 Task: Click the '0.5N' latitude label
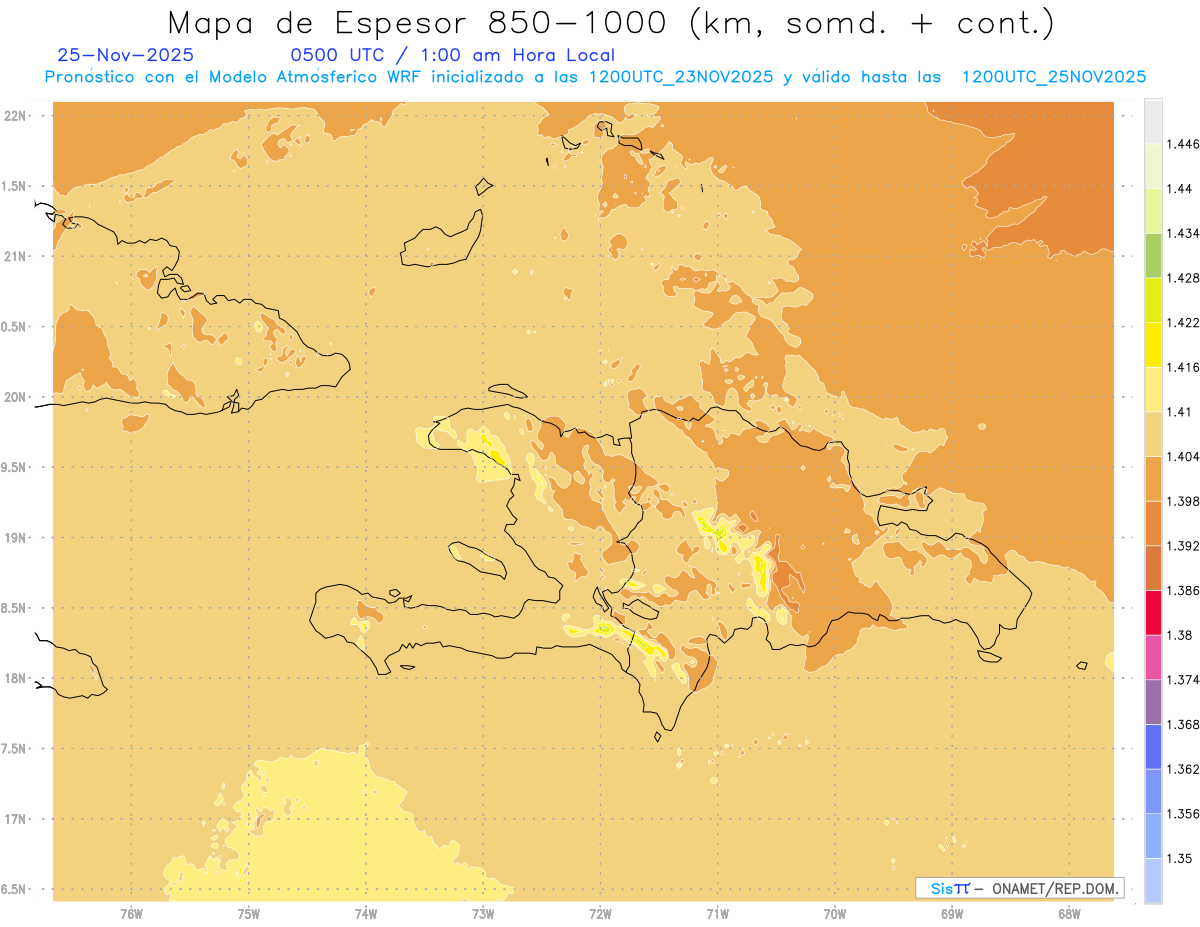tap(15, 326)
